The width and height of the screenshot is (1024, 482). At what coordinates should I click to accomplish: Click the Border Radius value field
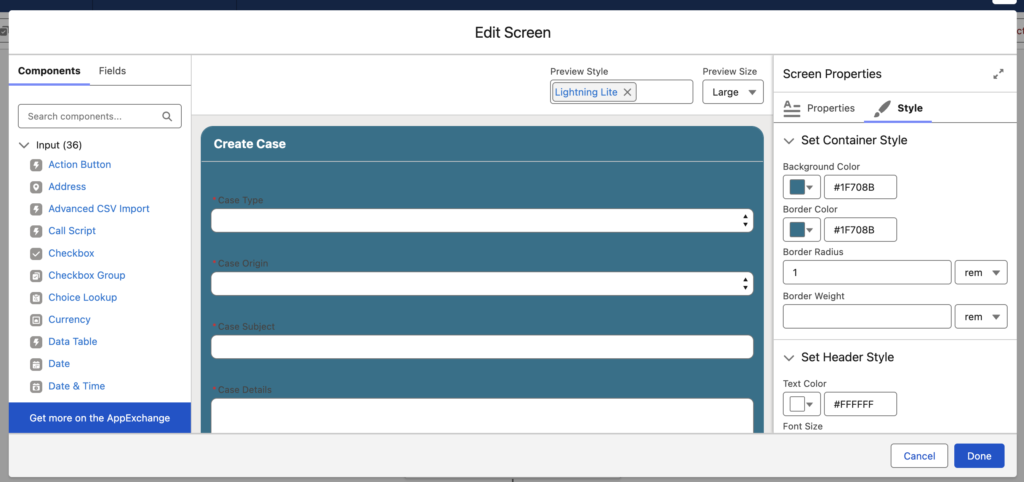(x=867, y=272)
